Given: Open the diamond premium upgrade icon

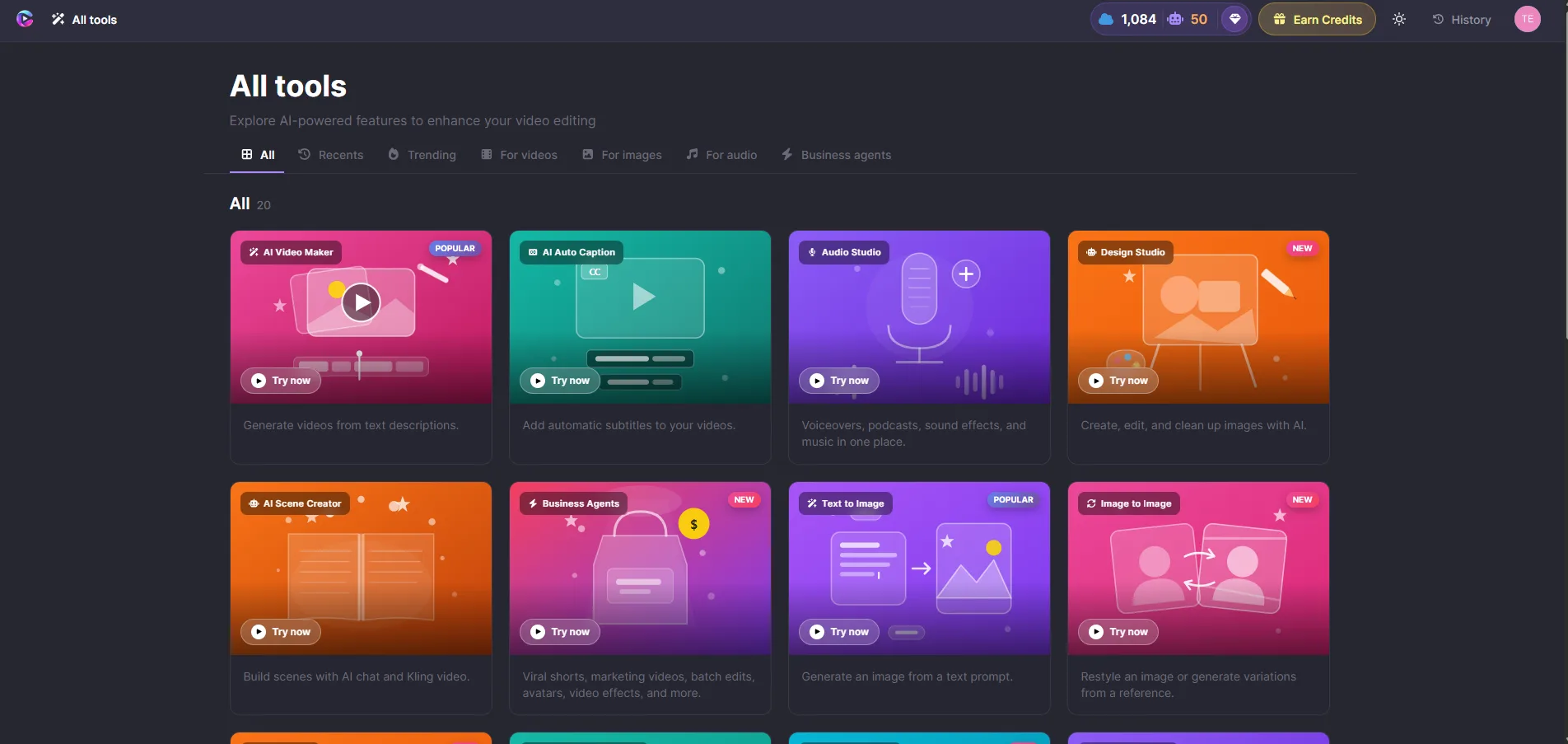Looking at the screenshot, I should [1234, 19].
